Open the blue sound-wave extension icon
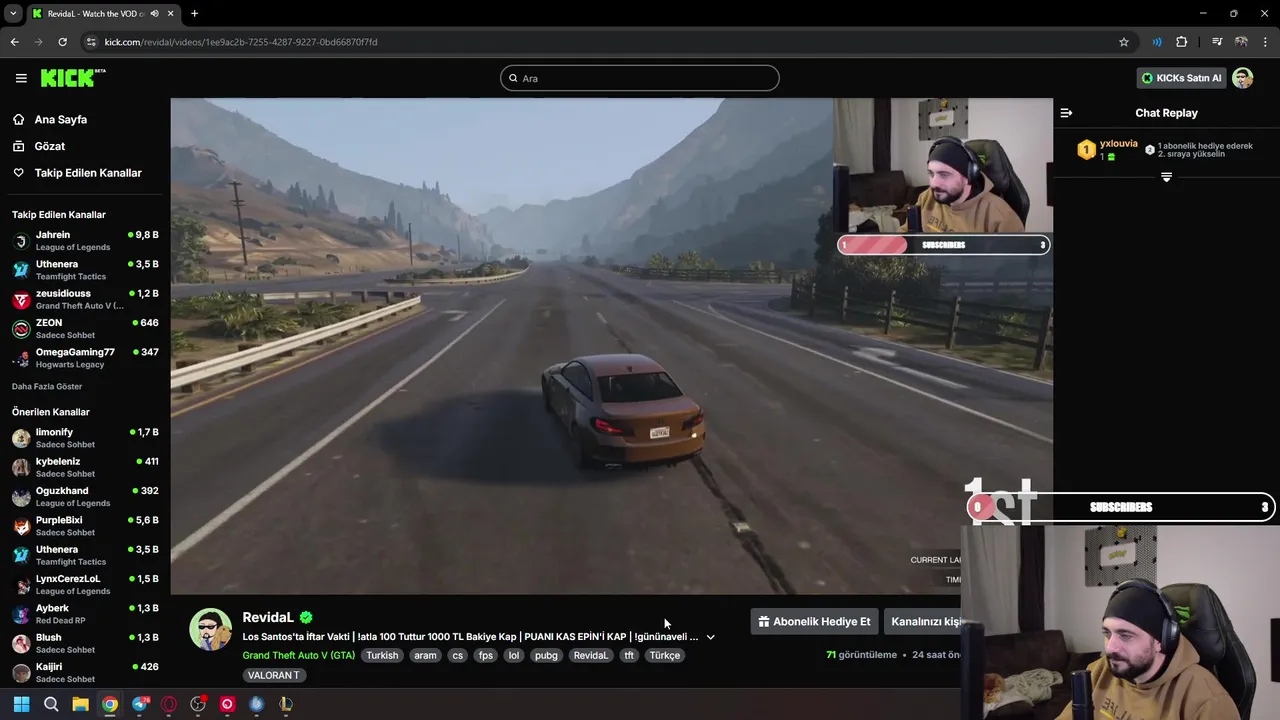Image resolution: width=1280 pixels, height=720 pixels. coord(1157,42)
